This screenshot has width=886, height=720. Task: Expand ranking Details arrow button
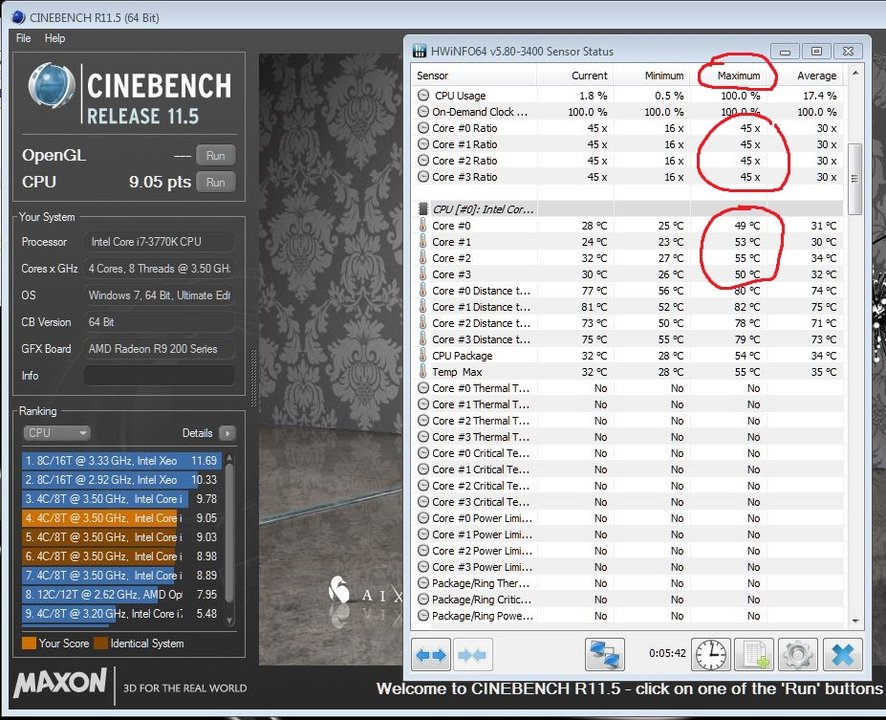[x=227, y=433]
